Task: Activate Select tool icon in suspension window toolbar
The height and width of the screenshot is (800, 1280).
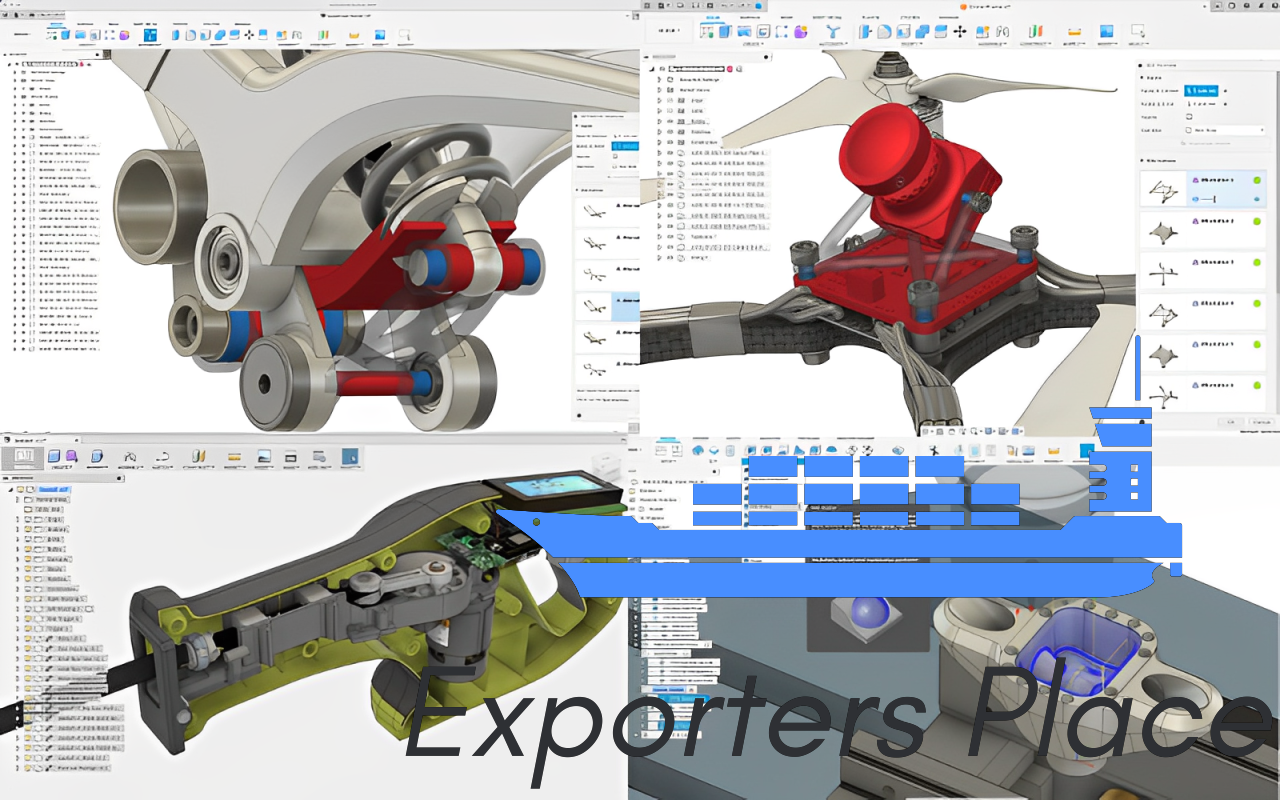Action: (x=404, y=35)
